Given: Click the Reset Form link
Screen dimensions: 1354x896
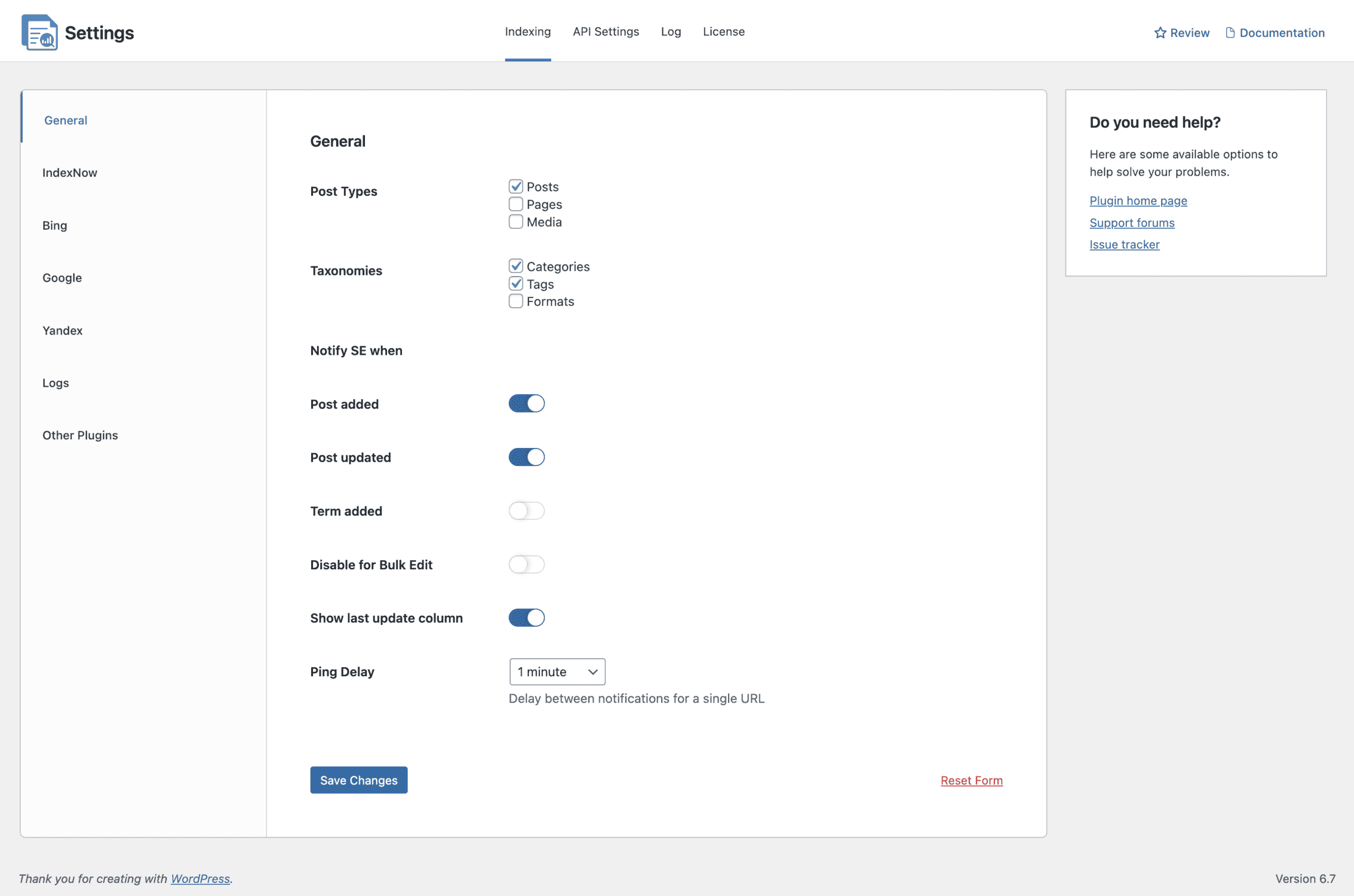Looking at the screenshot, I should point(970,780).
